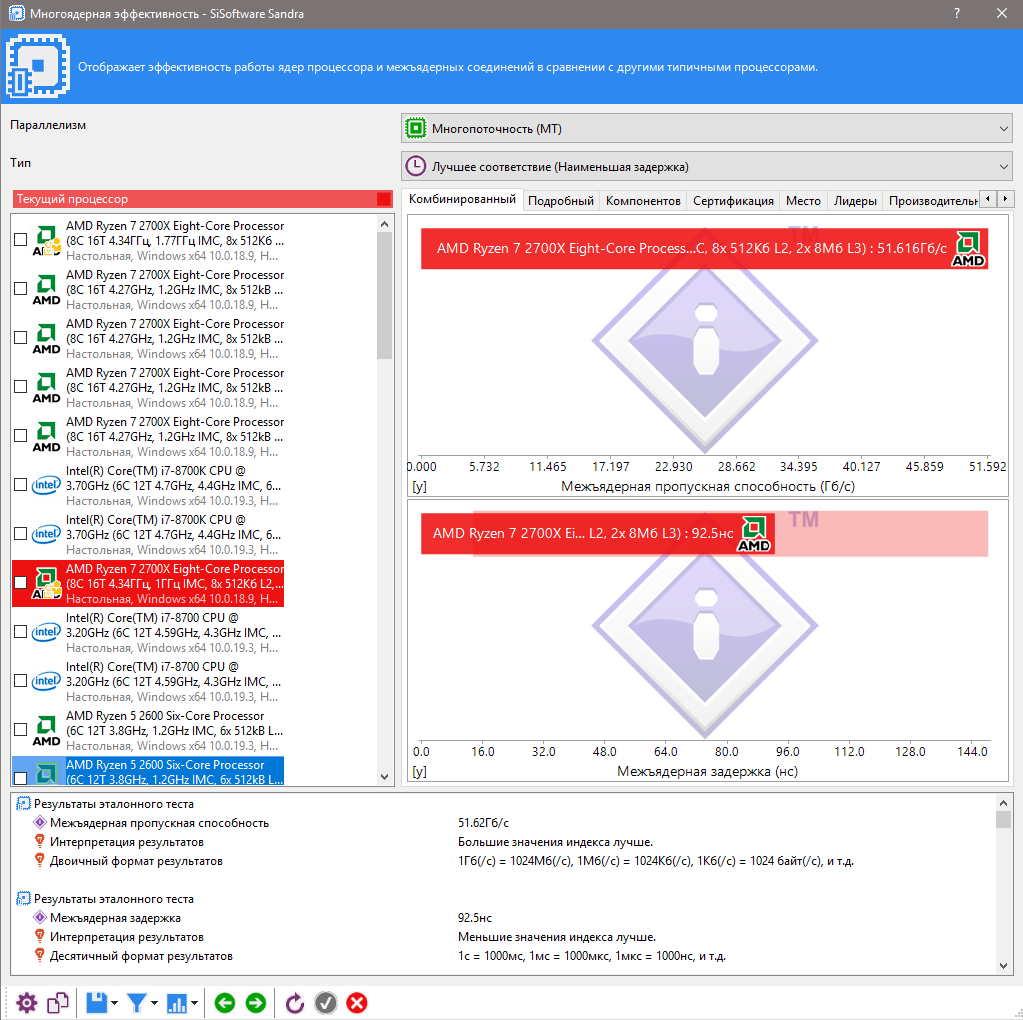Image resolution: width=1023 pixels, height=1020 pixels.
Task: Click processor list scrollbar down arrow
Action: [384, 777]
